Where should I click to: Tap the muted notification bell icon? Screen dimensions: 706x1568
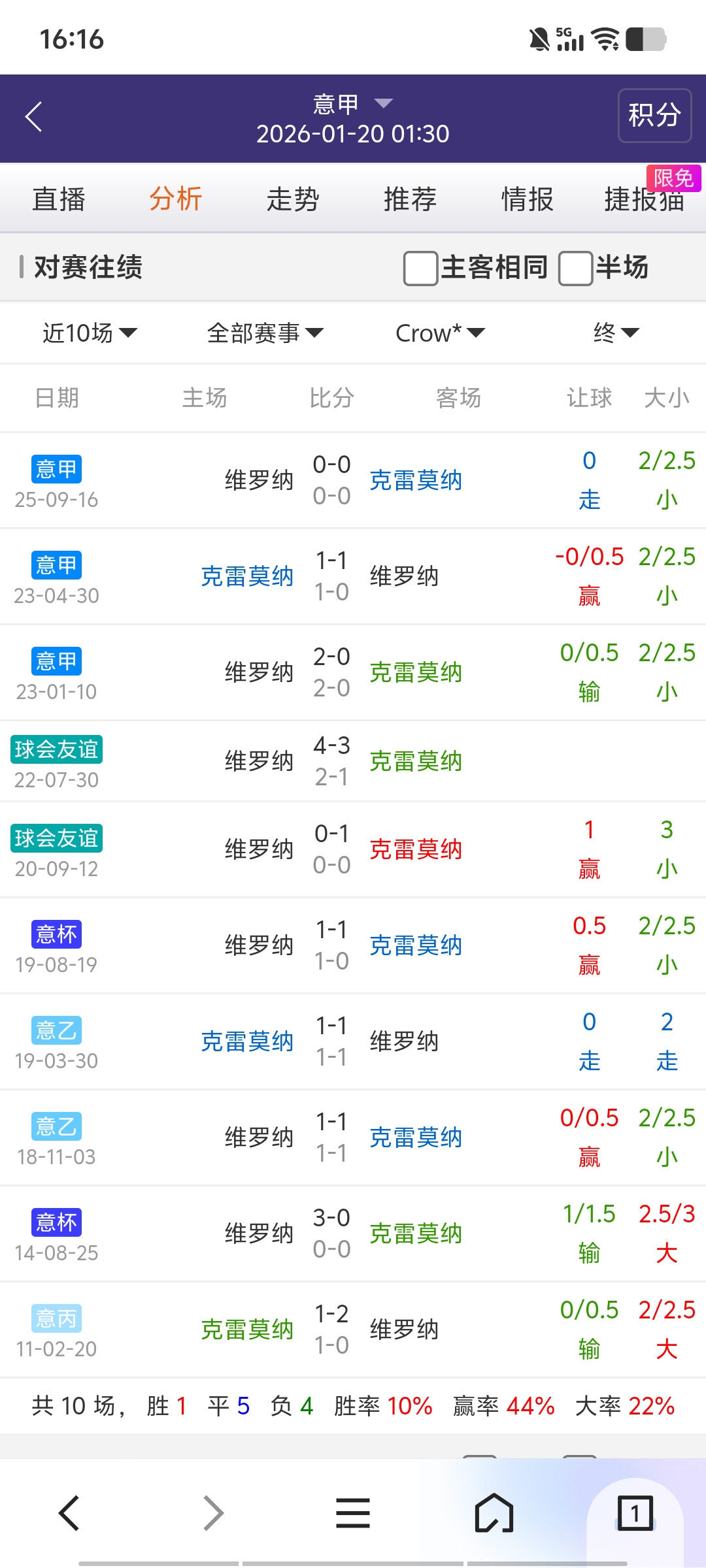[x=539, y=40]
